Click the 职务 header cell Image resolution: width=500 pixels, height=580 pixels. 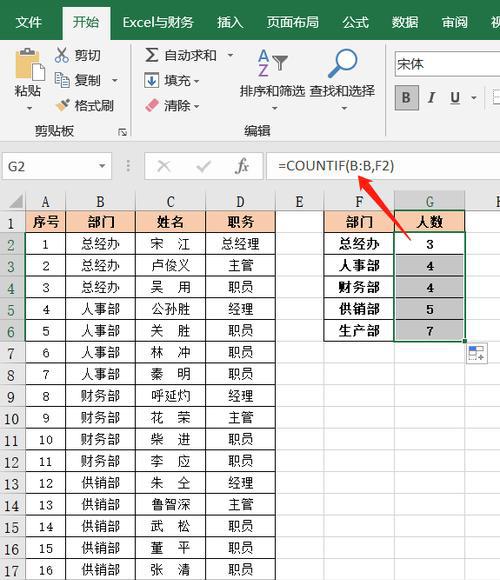pyautogui.click(x=240, y=222)
